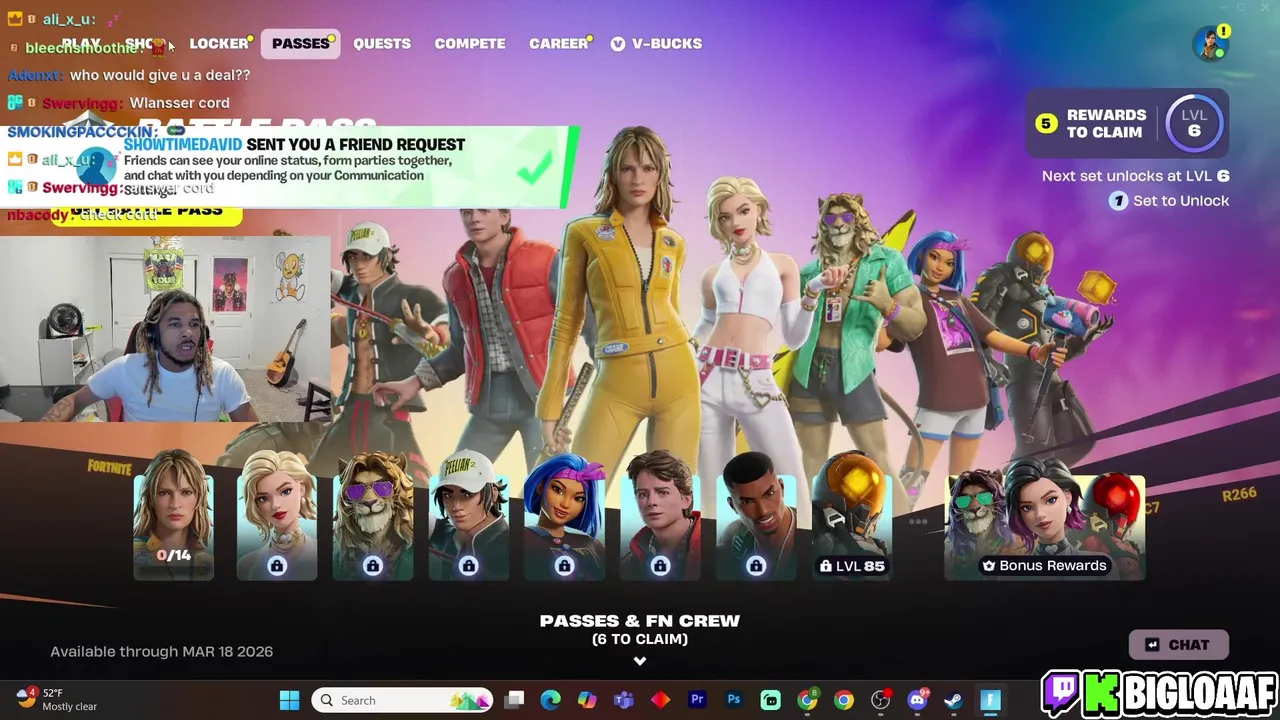Open the second Google Chrome taskbar icon
This screenshot has height=720, width=1280.
click(x=844, y=700)
